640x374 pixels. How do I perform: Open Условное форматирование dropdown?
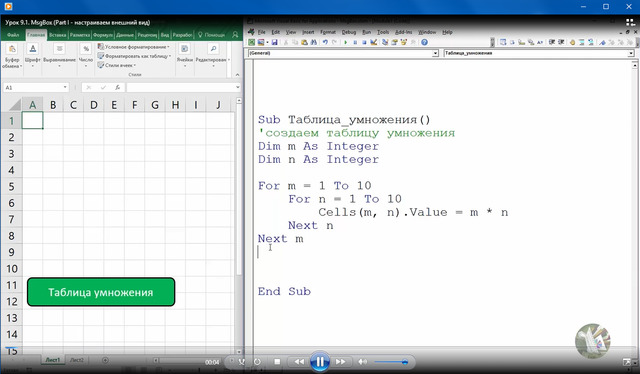[133, 47]
